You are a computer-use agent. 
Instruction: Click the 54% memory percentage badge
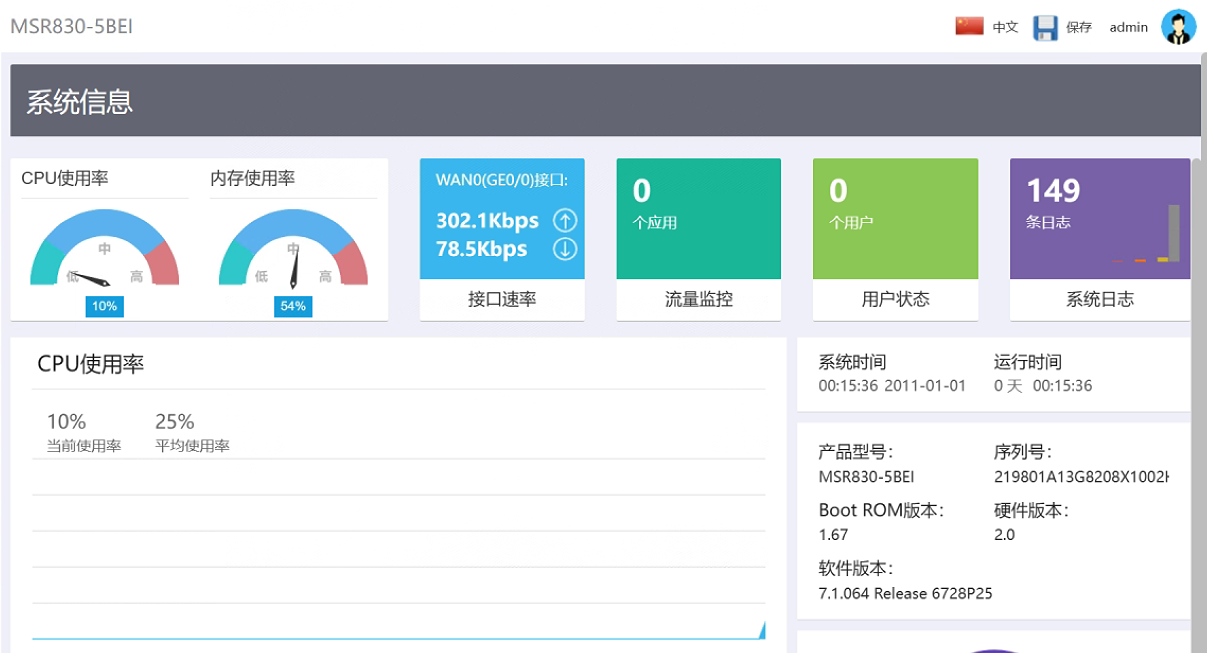point(293,306)
